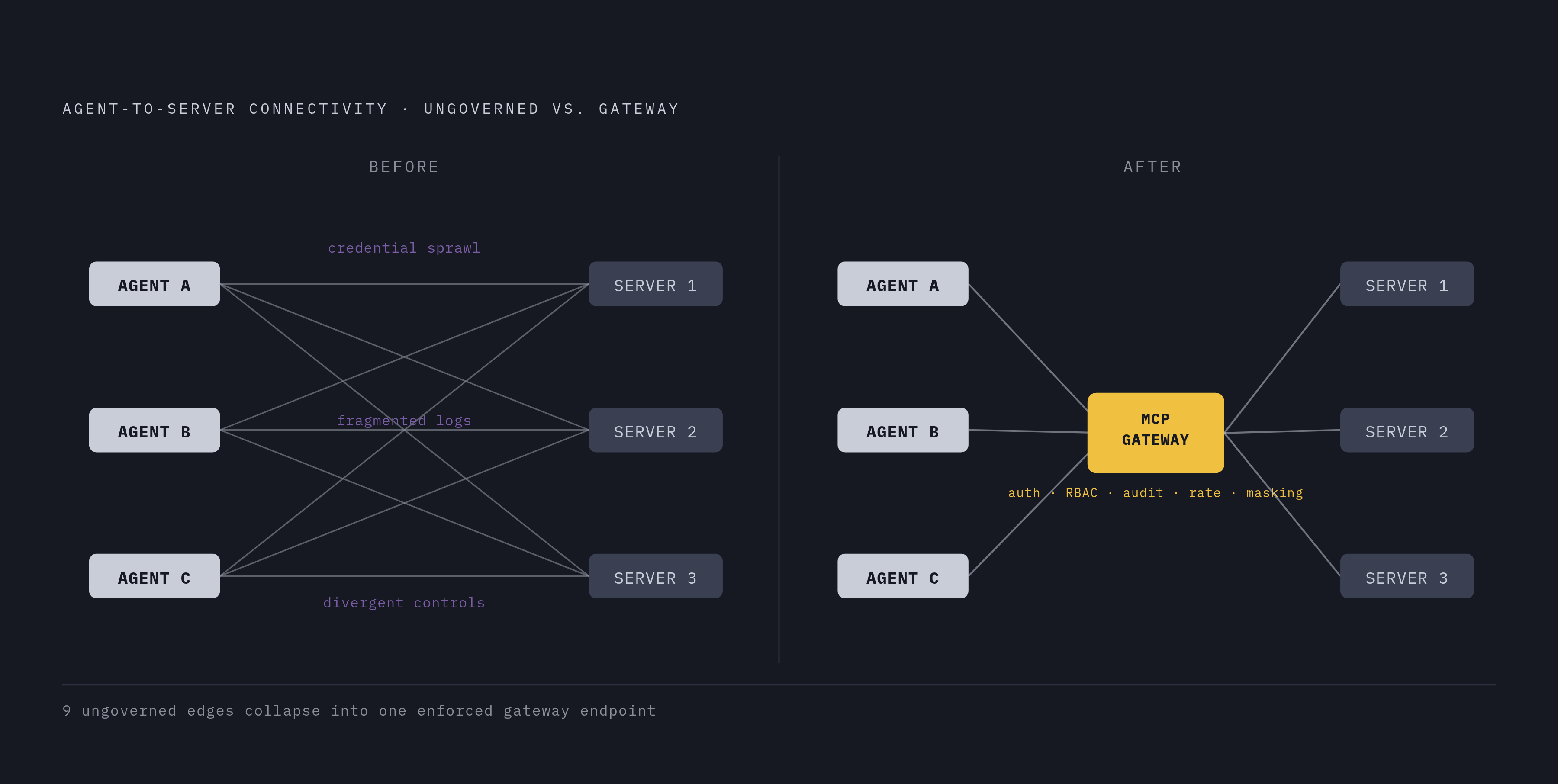
Task: Click Agent C box in BEFORE diagram
Action: pyautogui.click(x=154, y=577)
